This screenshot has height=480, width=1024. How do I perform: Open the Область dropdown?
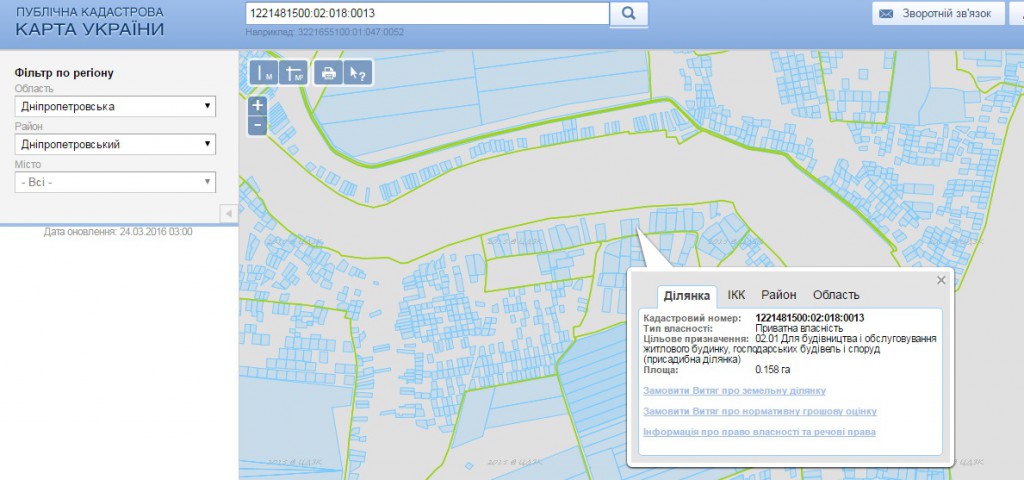click(116, 106)
